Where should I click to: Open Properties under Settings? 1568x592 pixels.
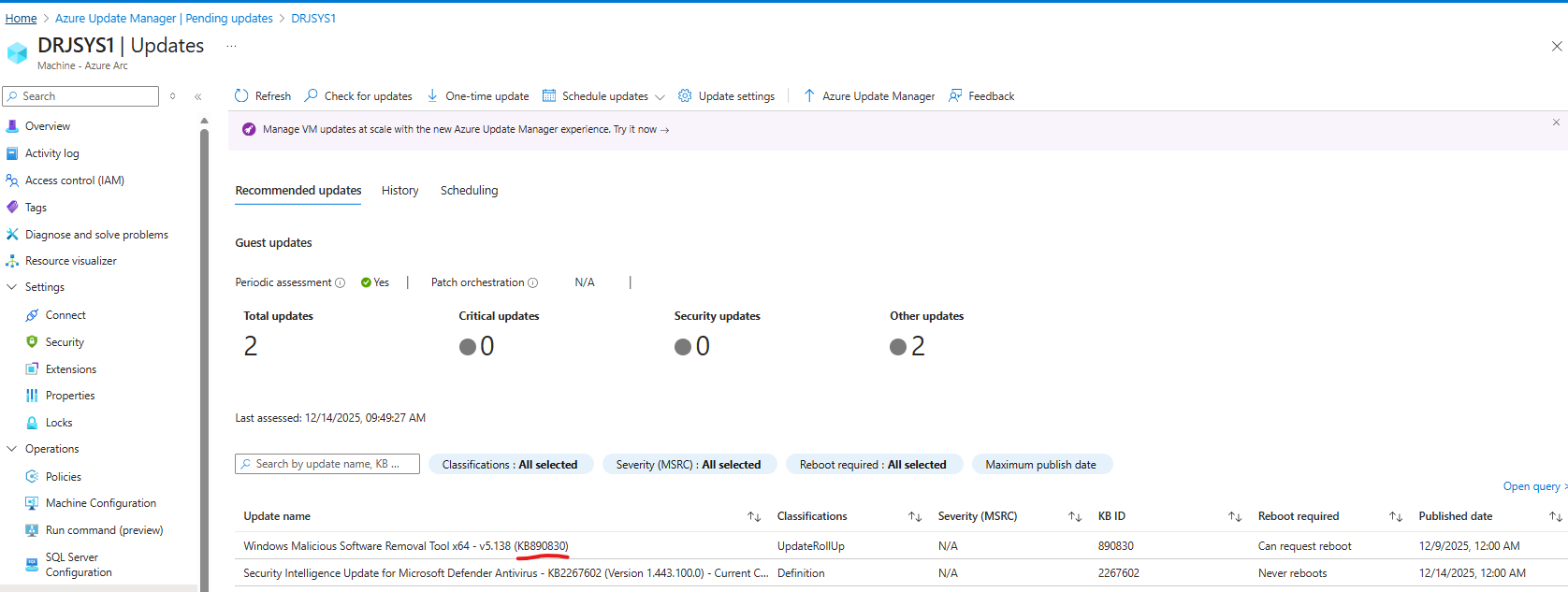(x=70, y=396)
